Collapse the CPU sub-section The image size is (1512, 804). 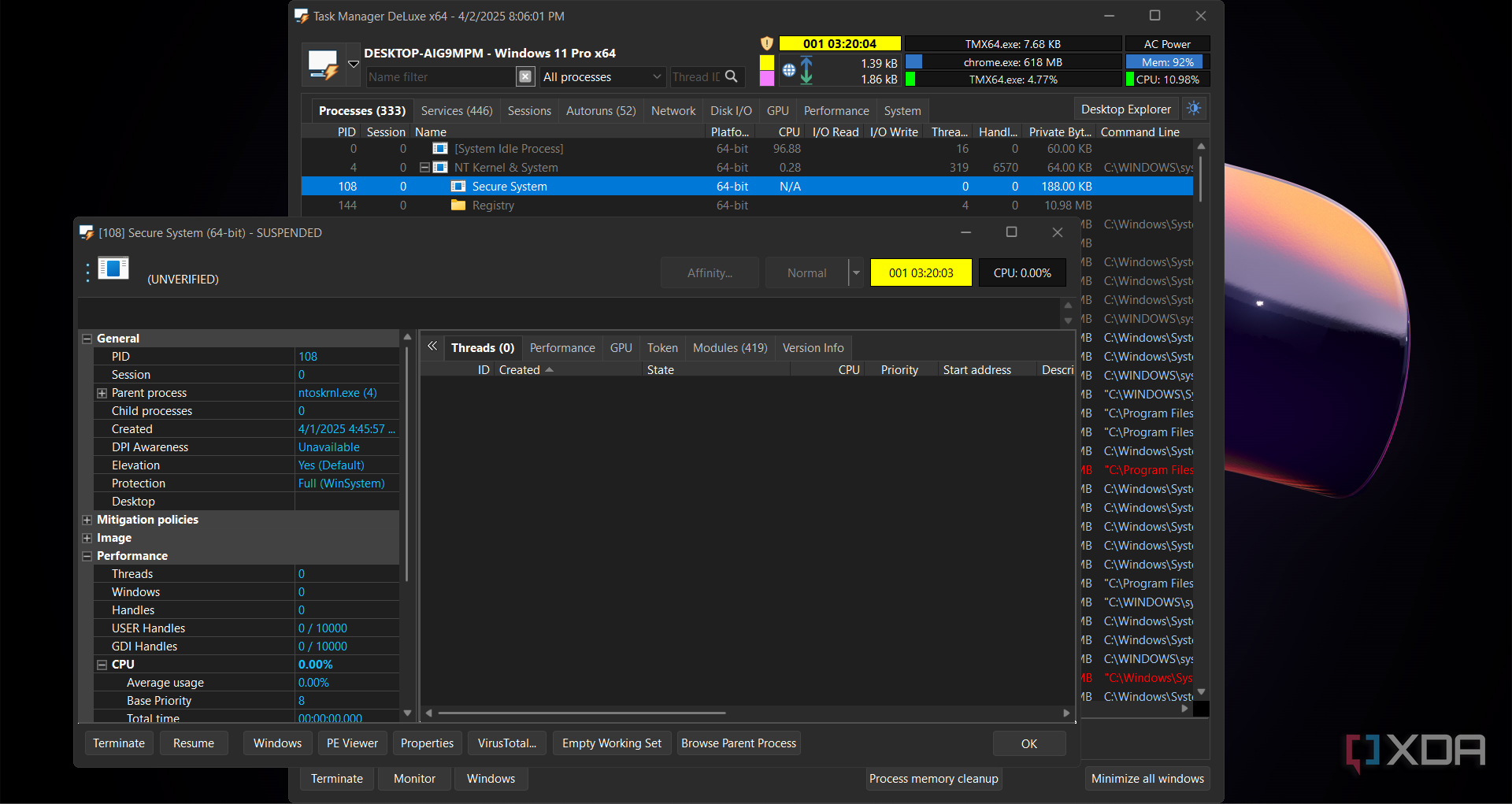click(102, 665)
